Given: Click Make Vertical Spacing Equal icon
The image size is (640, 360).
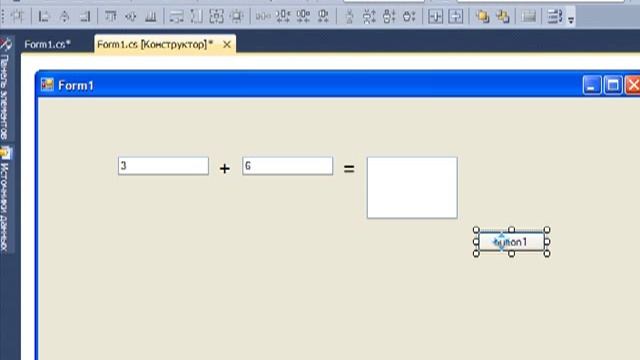Looking at the screenshot, I should pos(349,16).
